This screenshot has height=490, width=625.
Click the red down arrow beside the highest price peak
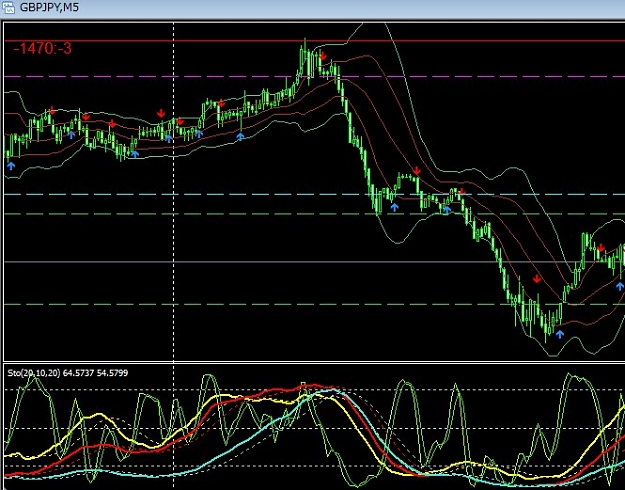click(x=323, y=56)
